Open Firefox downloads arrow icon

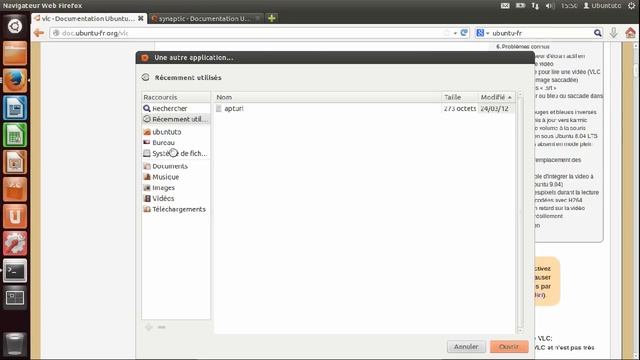tap(613, 33)
